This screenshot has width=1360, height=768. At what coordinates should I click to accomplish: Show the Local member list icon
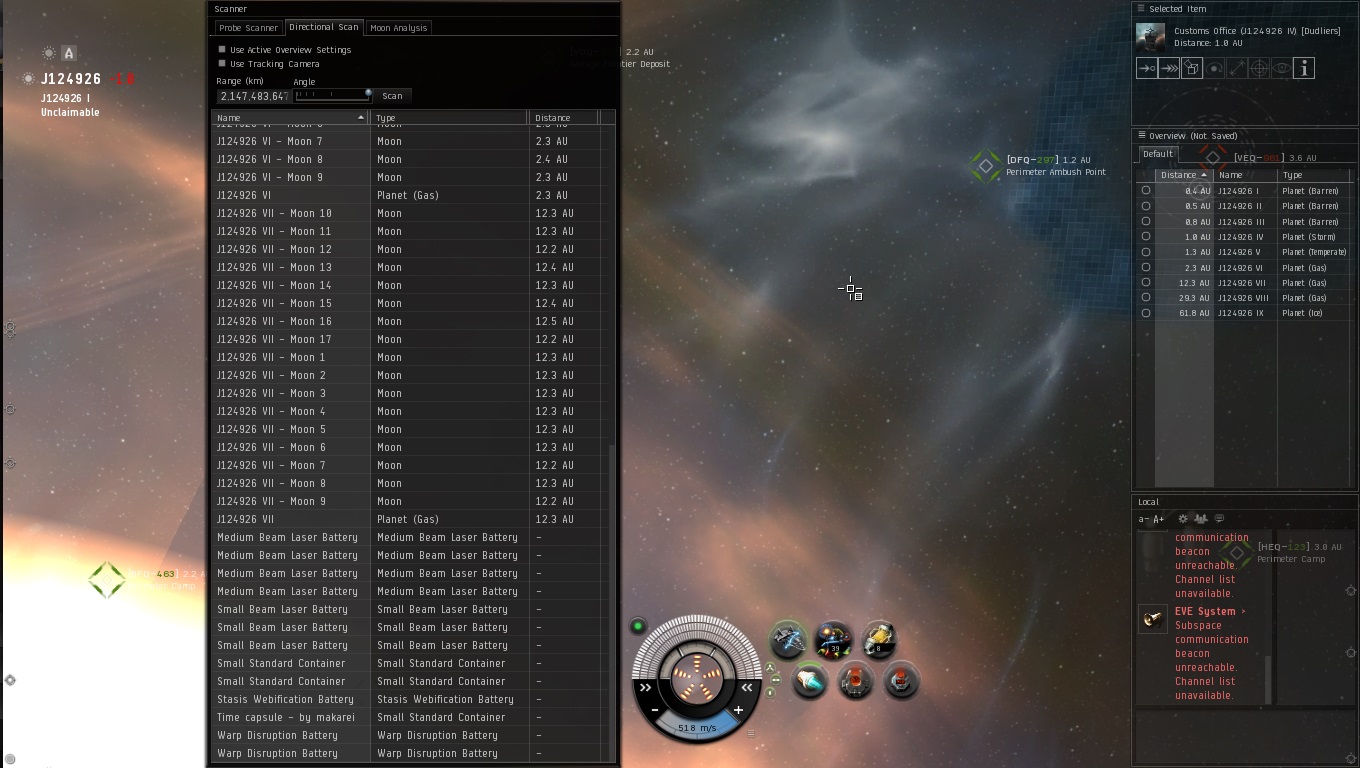tap(1200, 519)
